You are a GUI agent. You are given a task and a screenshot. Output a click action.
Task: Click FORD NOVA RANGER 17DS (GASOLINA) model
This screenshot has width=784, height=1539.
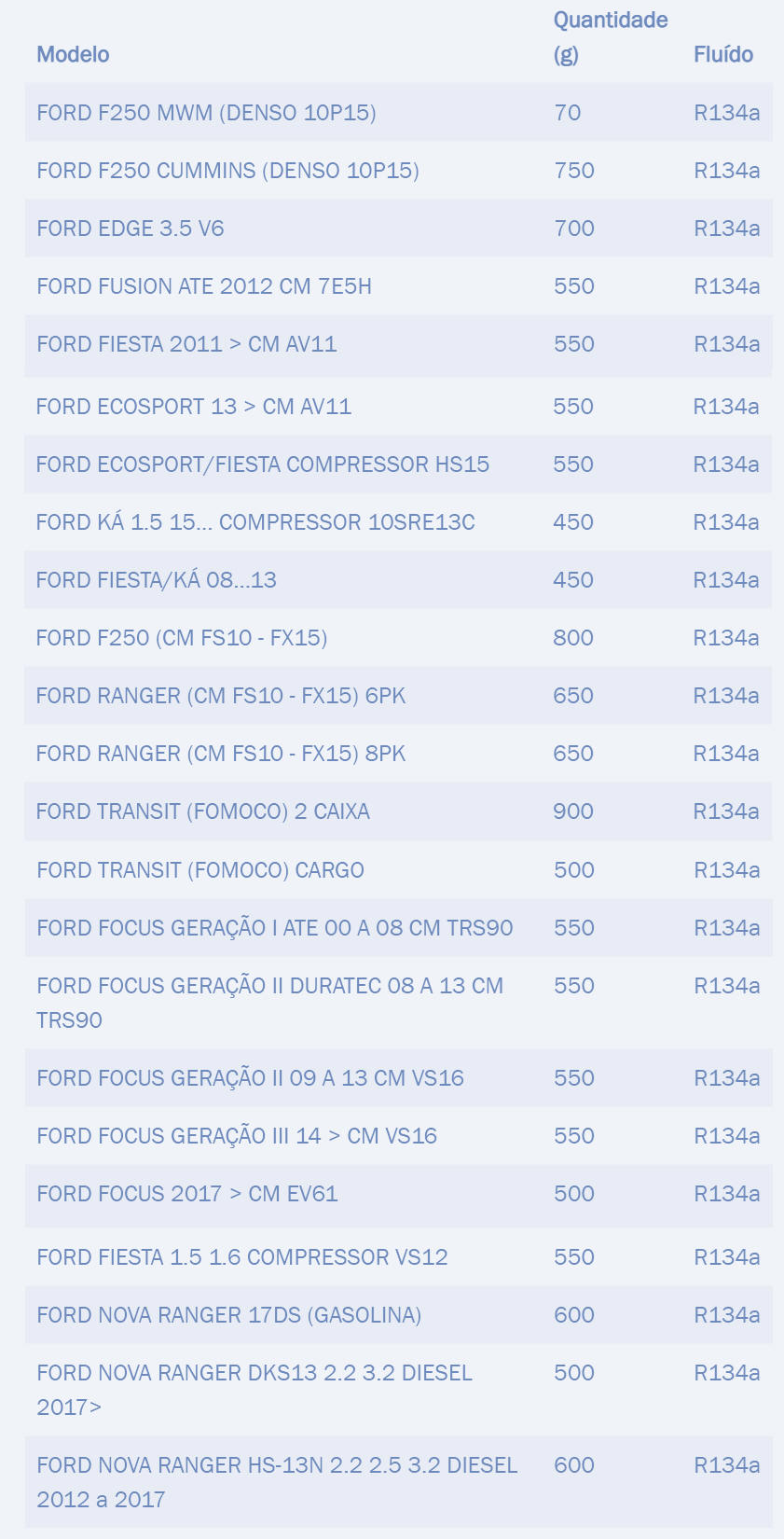point(228,1315)
